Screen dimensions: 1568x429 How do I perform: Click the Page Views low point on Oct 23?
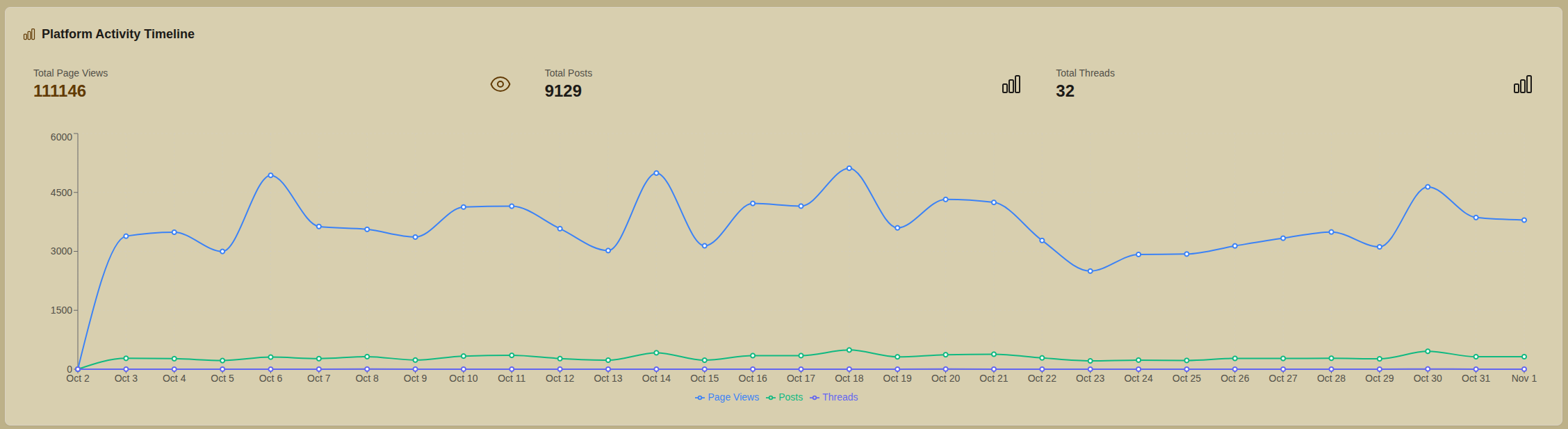[x=1090, y=271]
